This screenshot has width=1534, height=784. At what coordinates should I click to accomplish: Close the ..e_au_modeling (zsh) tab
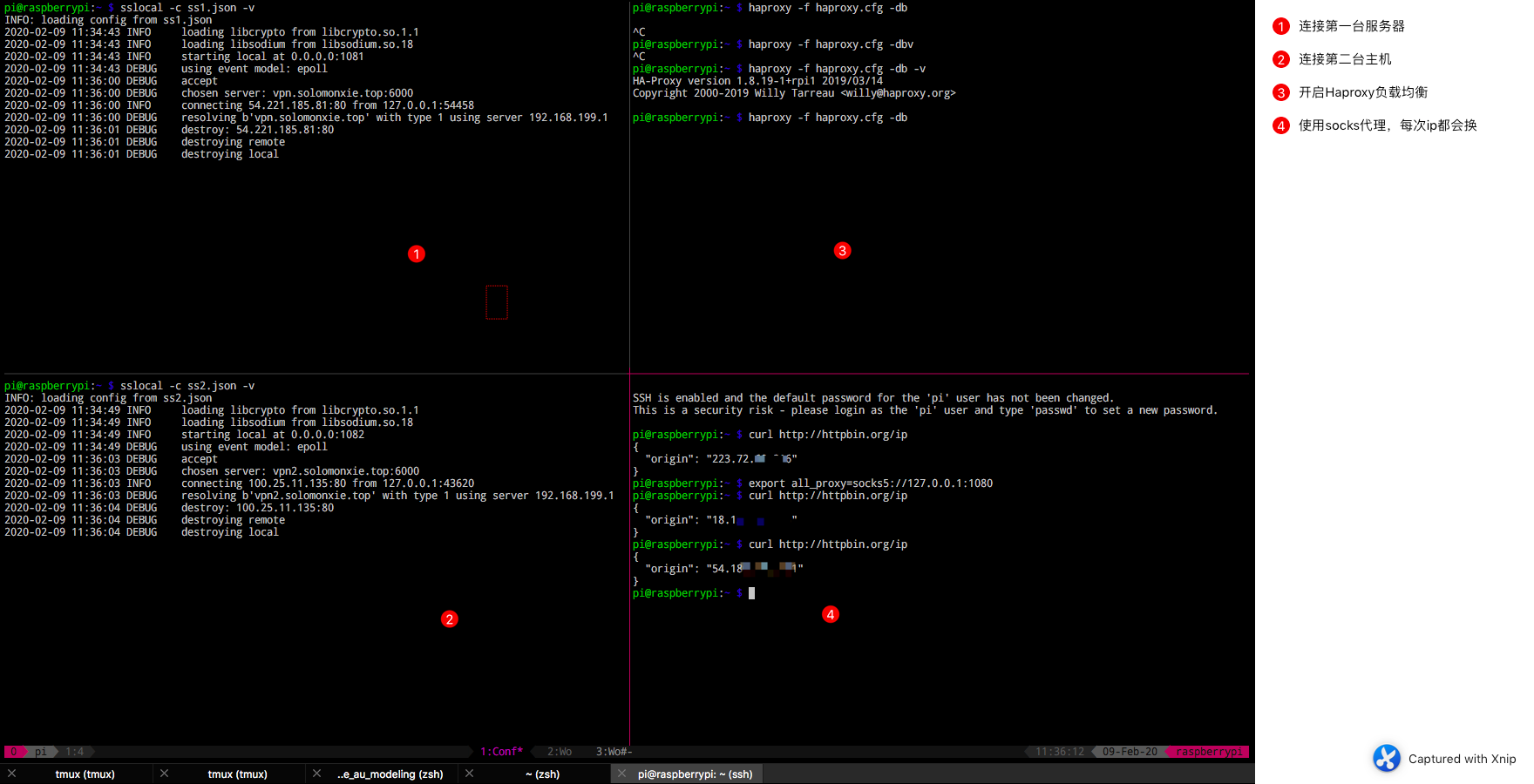click(x=316, y=774)
